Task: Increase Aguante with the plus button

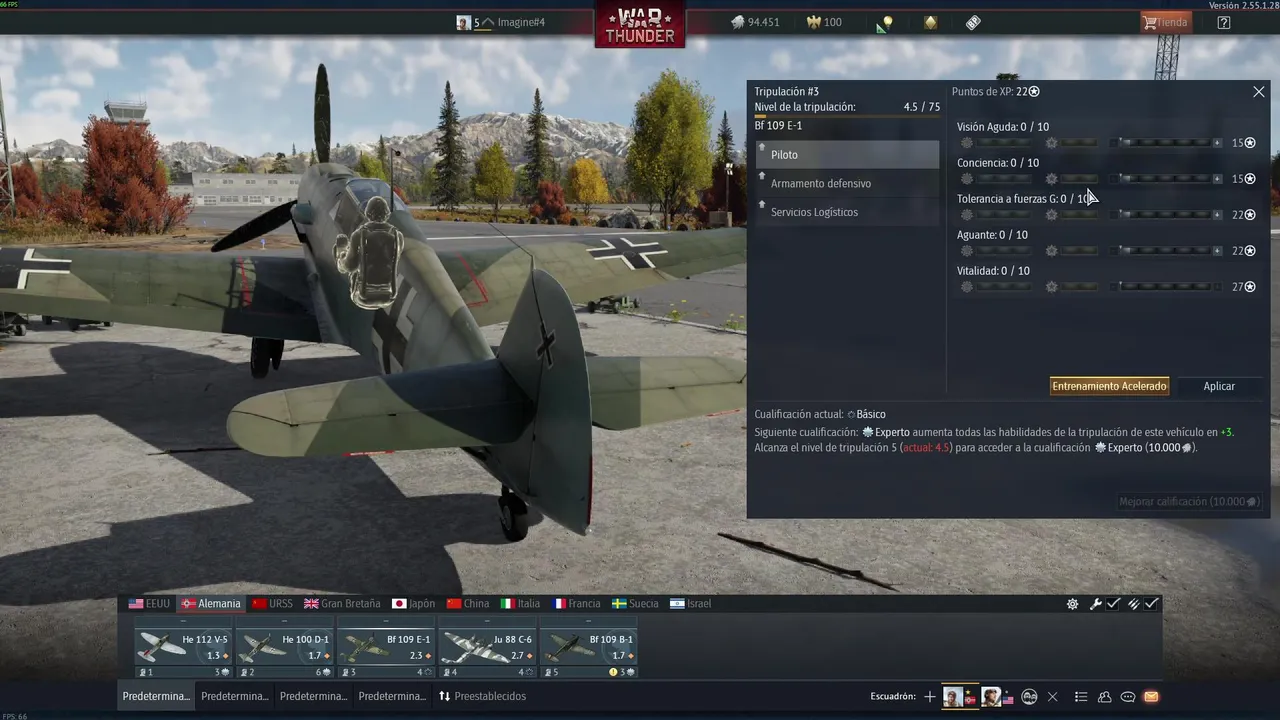Action: 1217,251
